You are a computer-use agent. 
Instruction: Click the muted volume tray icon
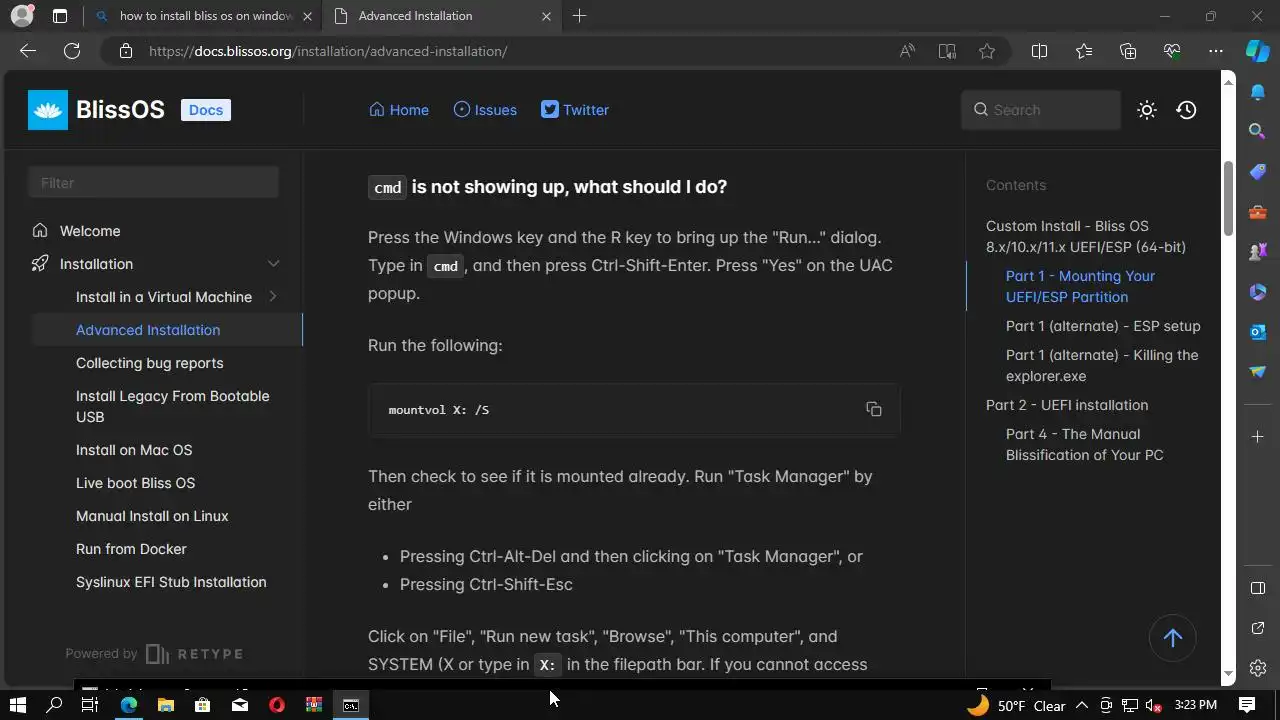pyautogui.click(x=1153, y=705)
